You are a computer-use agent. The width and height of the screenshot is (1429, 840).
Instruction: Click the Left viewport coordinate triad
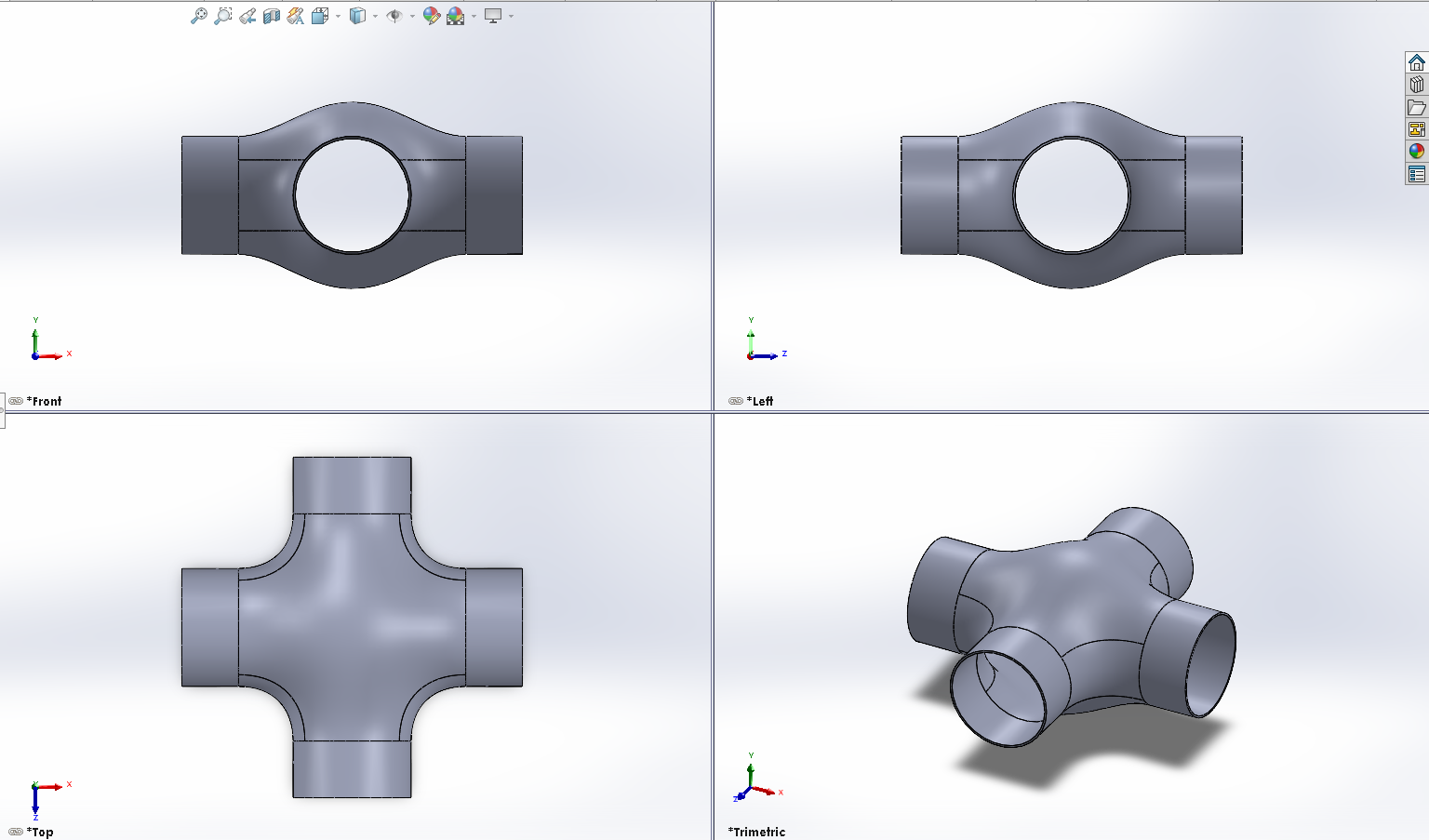coord(768,340)
